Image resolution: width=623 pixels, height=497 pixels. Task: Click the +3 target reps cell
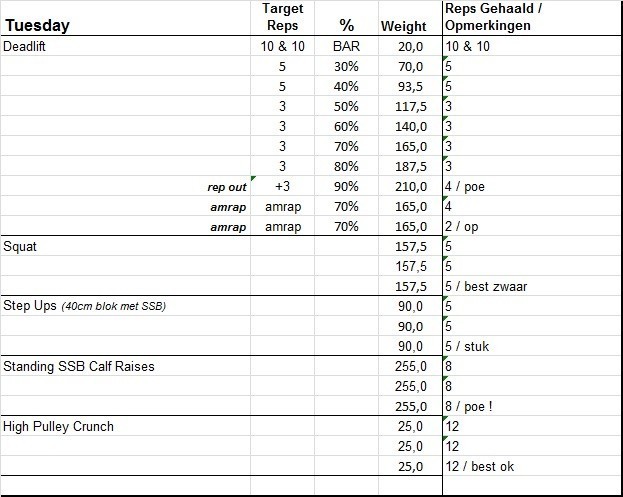[282, 186]
